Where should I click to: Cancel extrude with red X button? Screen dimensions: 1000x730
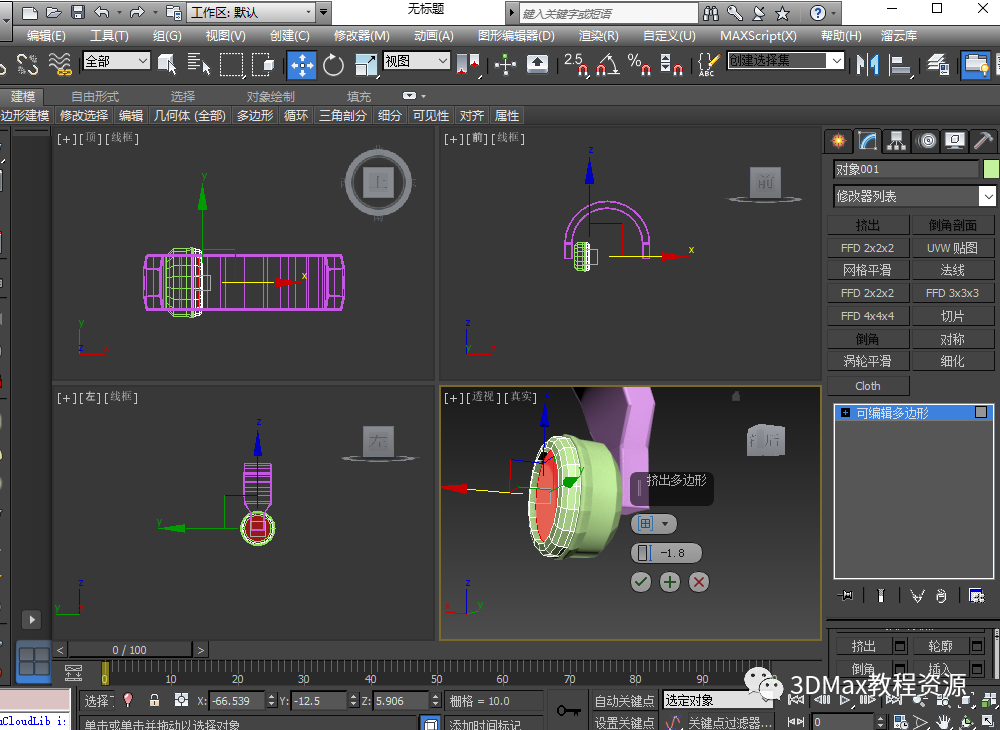[x=699, y=582]
